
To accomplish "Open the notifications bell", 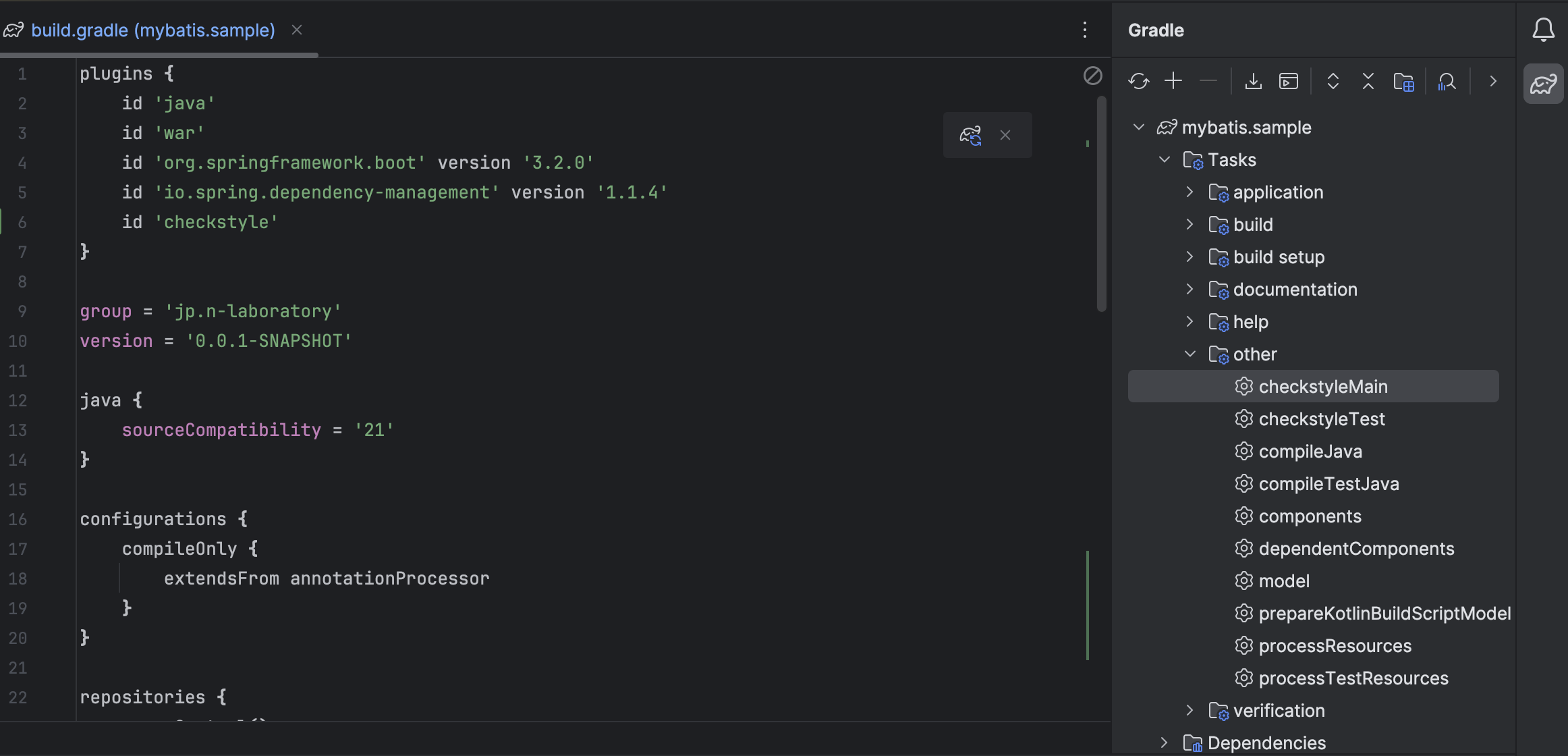I will pos(1543,29).
